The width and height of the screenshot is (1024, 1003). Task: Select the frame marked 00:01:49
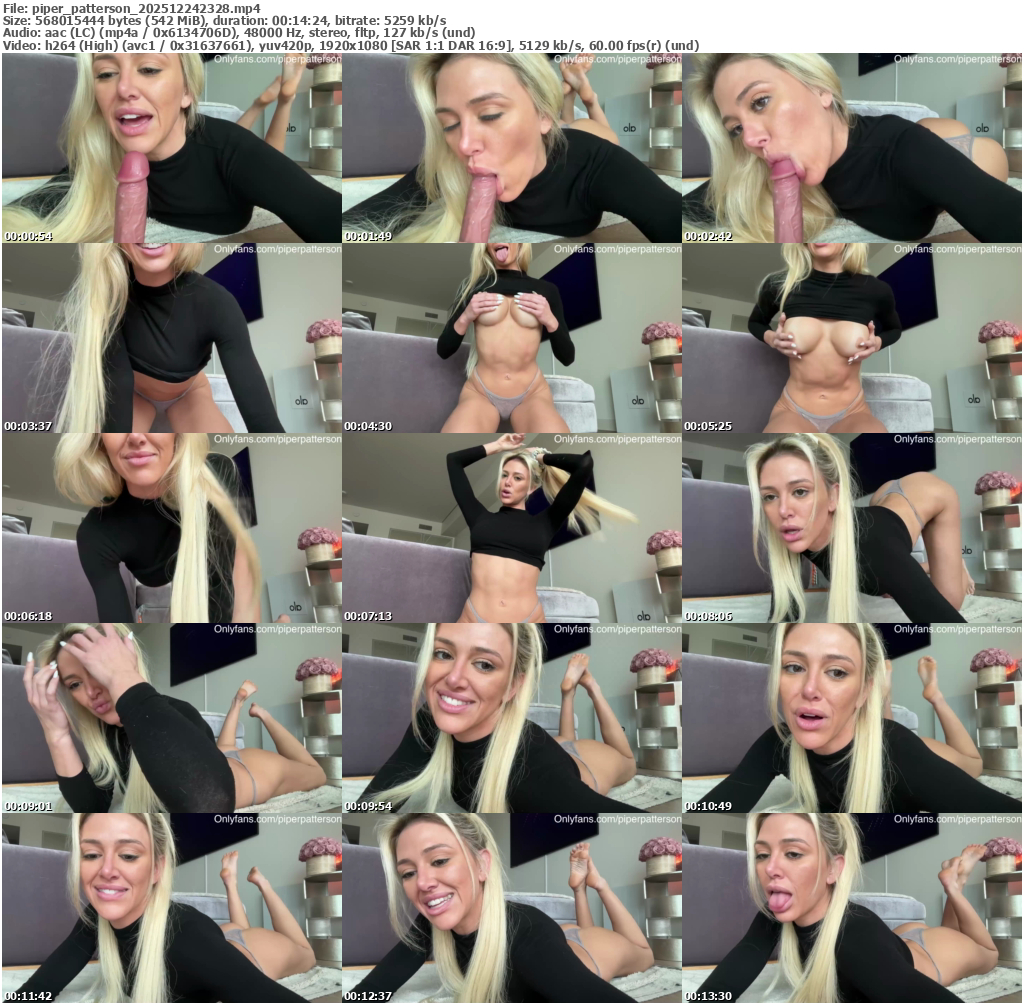click(x=511, y=148)
